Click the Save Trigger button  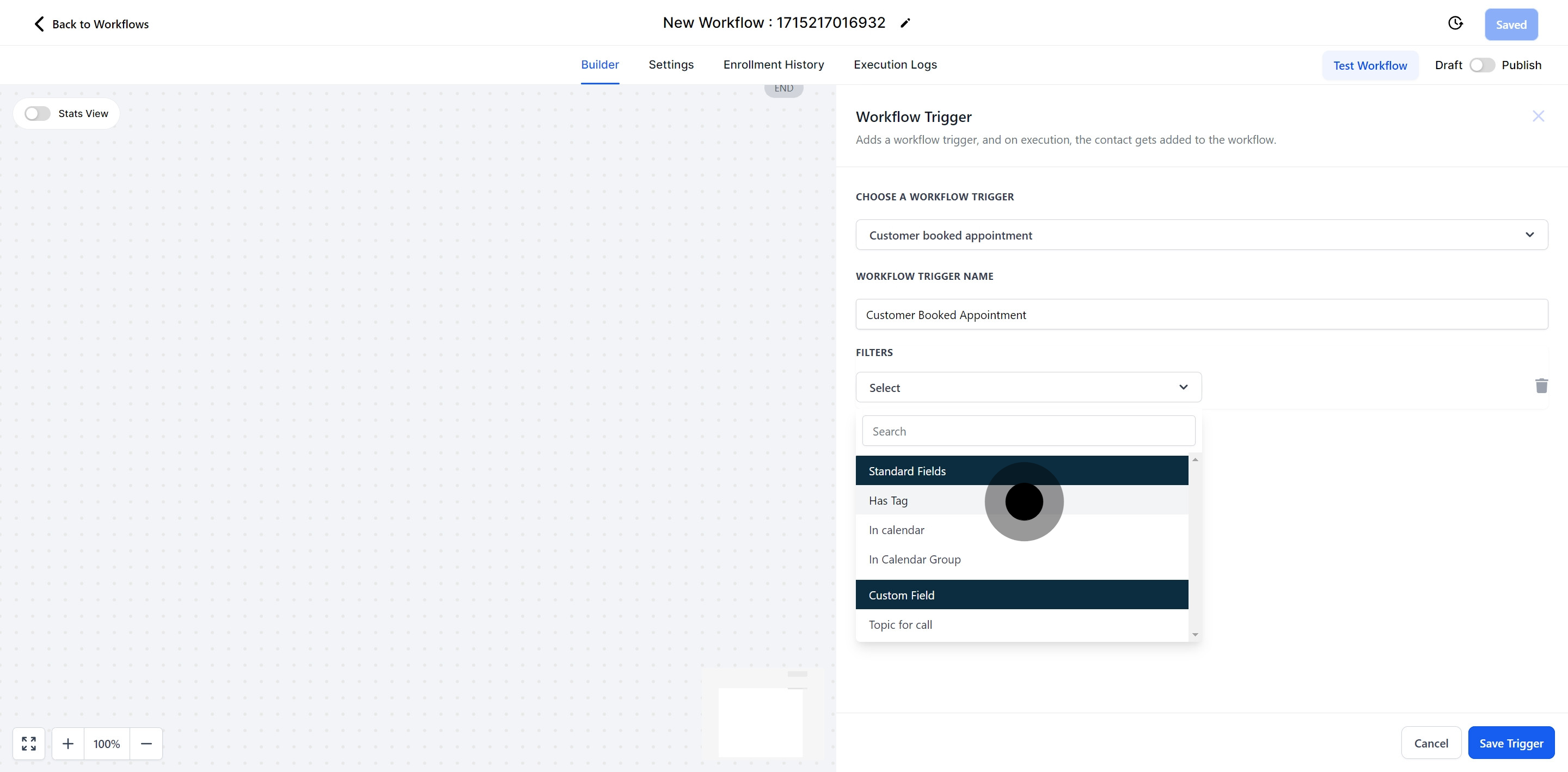pyautogui.click(x=1511, y=743)
